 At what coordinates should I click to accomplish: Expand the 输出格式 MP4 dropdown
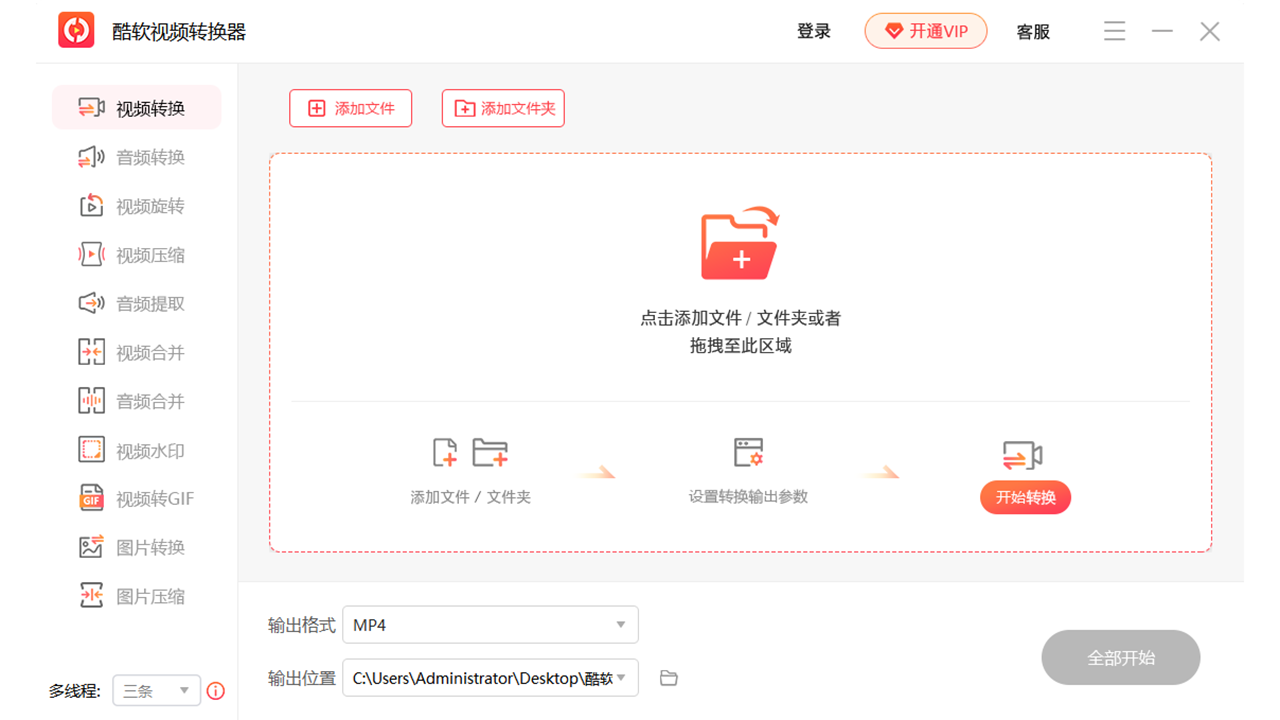pyautogui.click(x=620, y=624)
